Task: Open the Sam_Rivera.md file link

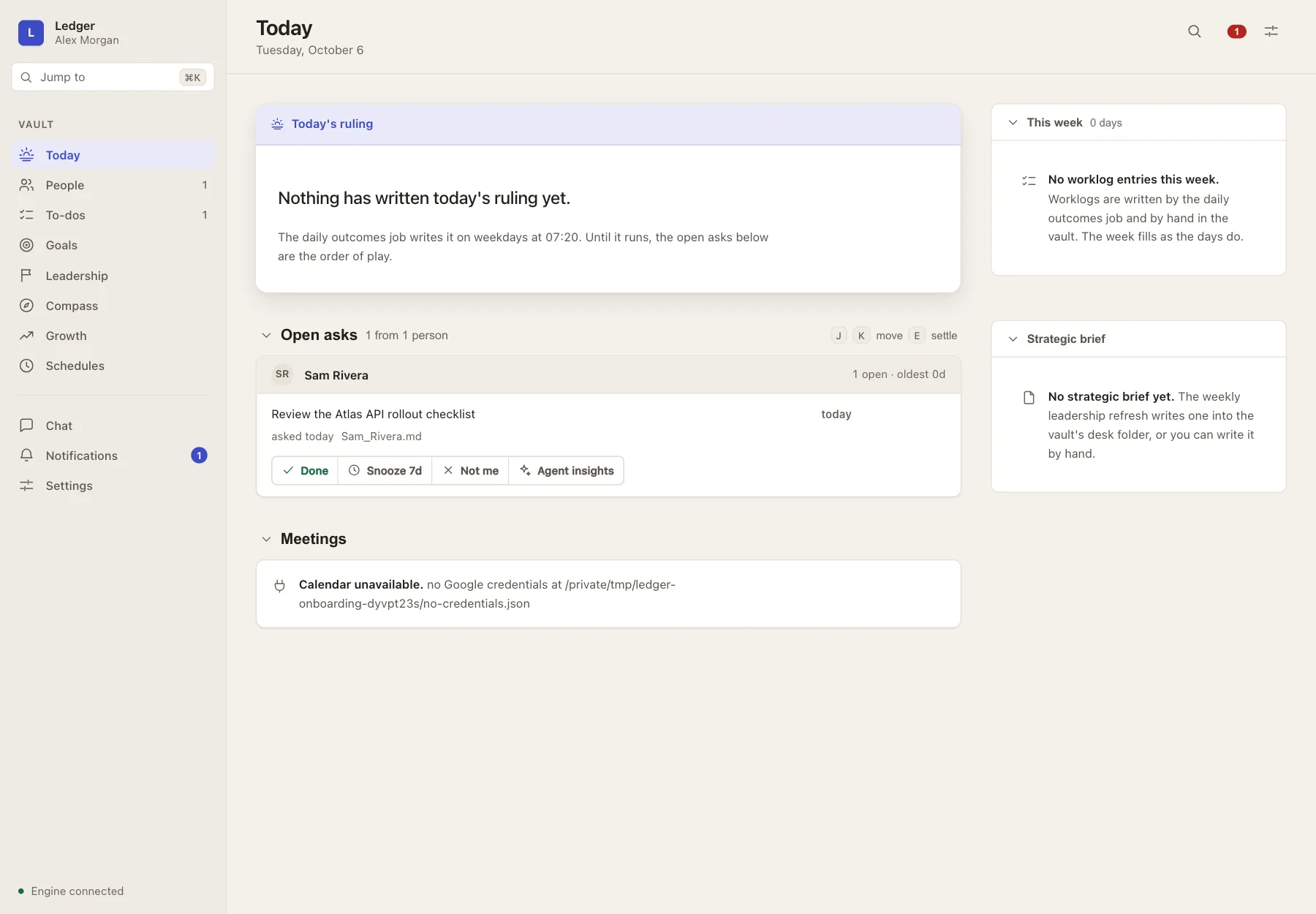Action: (x=381, y=437)
